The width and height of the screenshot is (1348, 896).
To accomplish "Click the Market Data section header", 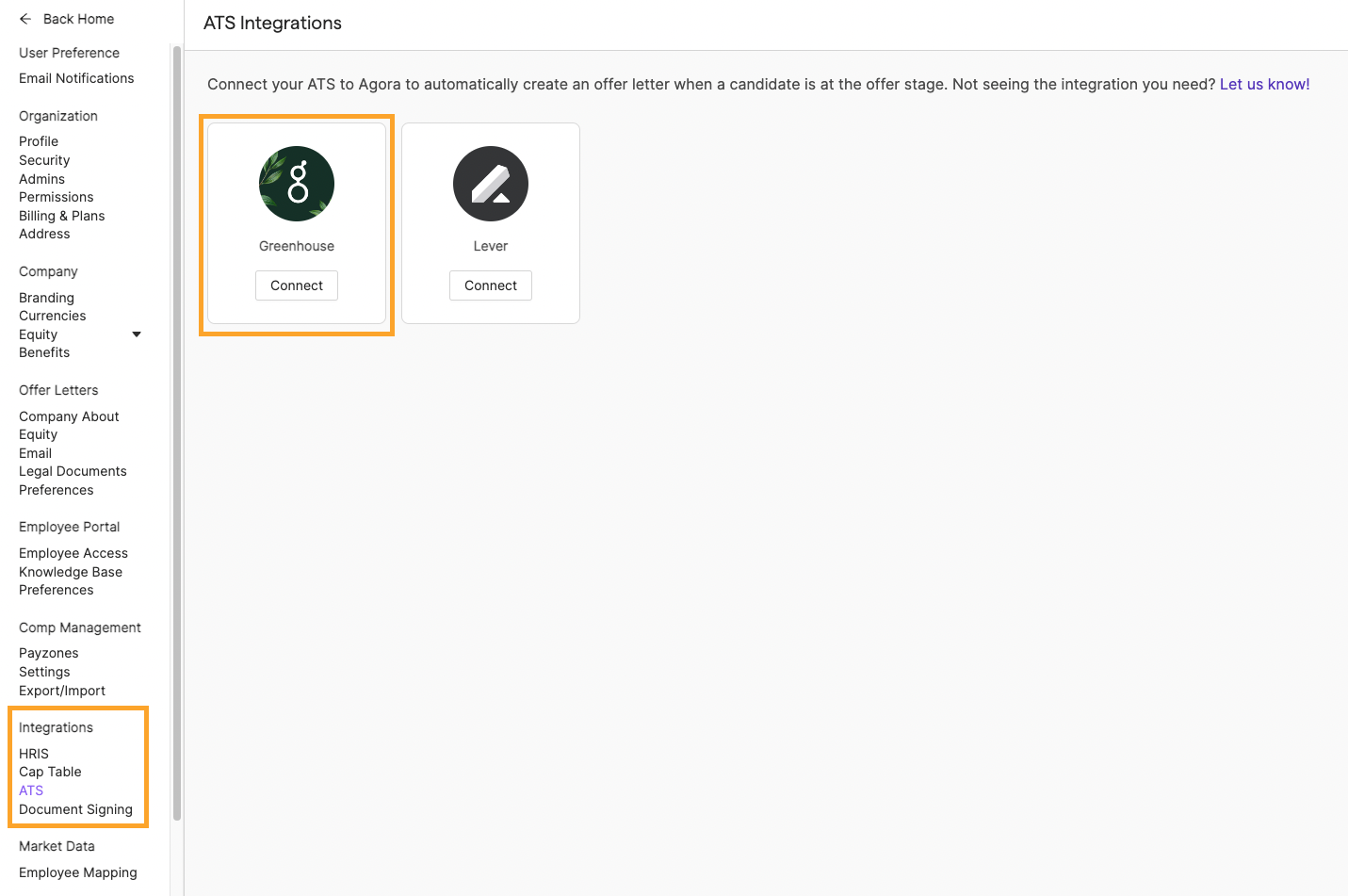I will point(57,846).
